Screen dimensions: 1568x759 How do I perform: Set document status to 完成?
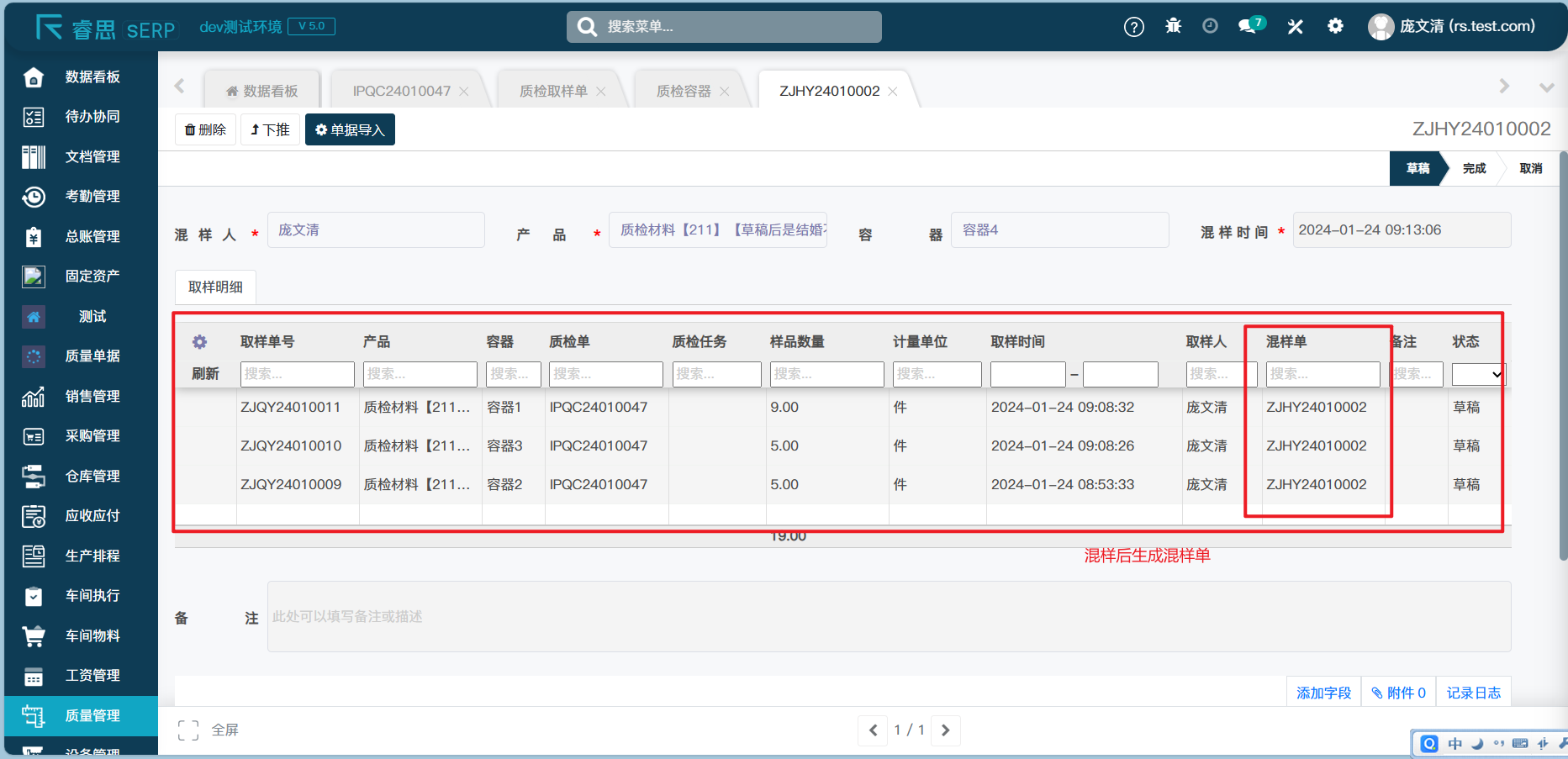(x=1474, y=169)
